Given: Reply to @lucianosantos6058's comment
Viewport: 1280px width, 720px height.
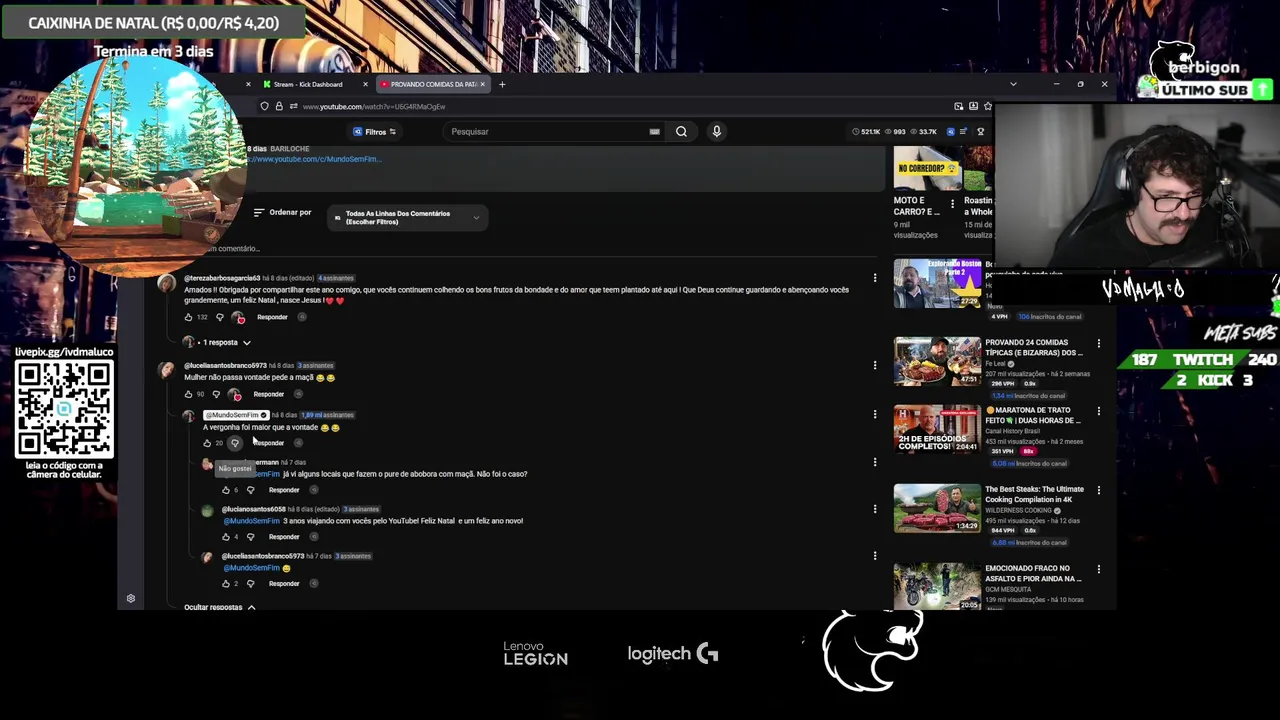Looking at the screenshot, I should point(284,537).
